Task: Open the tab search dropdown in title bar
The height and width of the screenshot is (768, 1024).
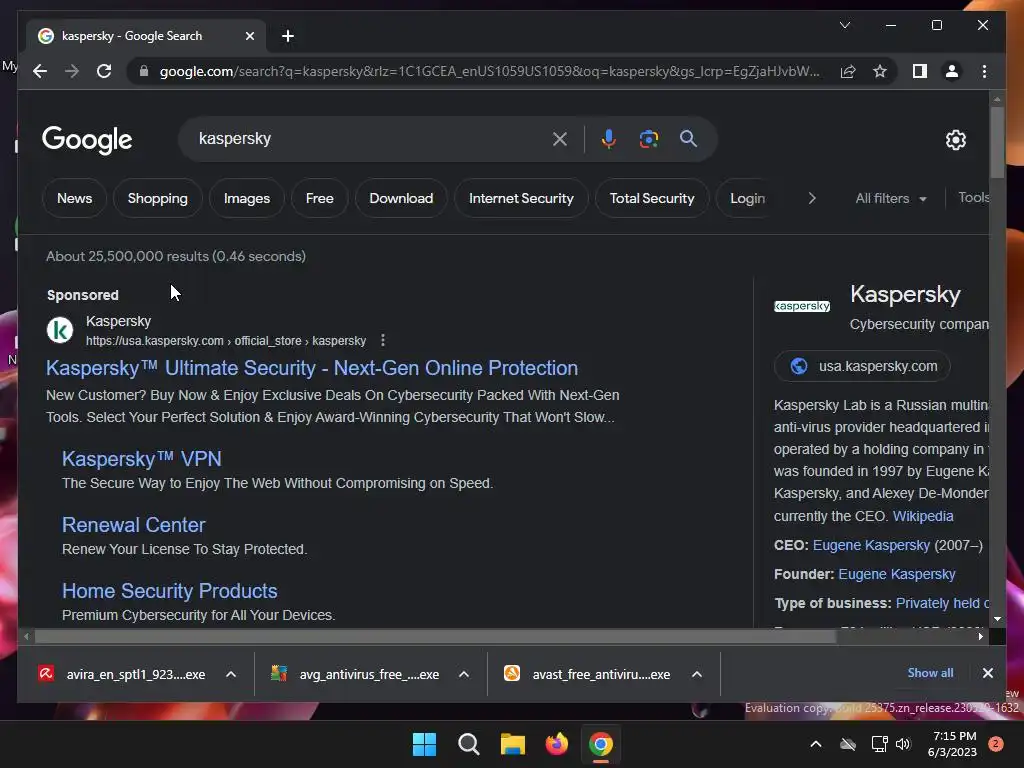Action: click(844, 25)
